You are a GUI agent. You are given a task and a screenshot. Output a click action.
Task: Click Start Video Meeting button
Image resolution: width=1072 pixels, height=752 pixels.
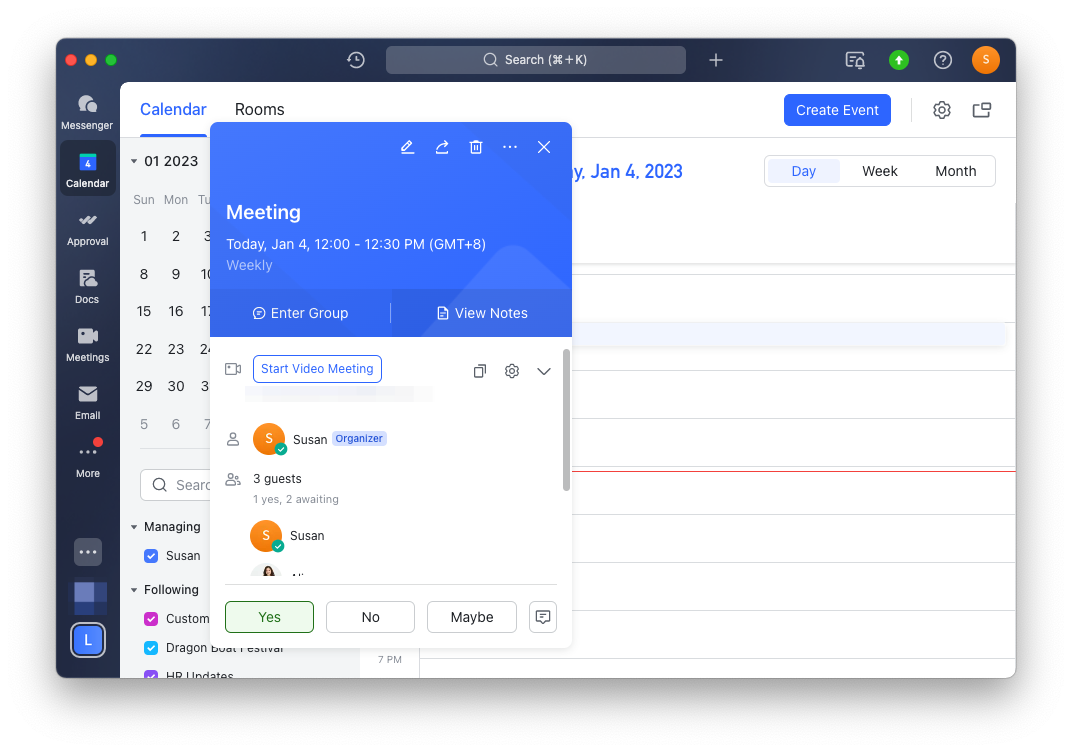click(317, 369)
